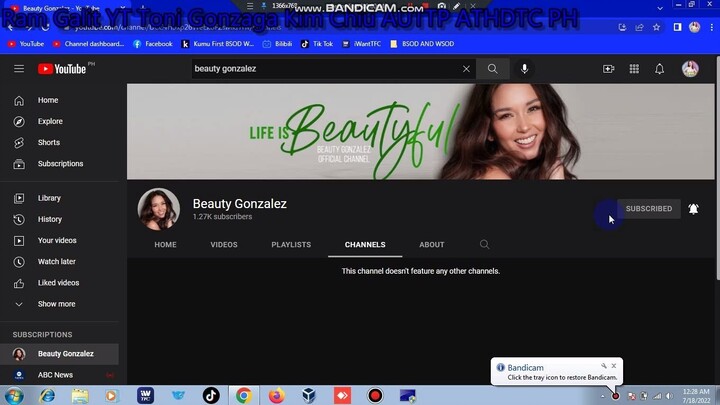Switch to the HOME channel tab
Image resolution: width=720 pixels, height=405 pixels.
click(165, 245)
